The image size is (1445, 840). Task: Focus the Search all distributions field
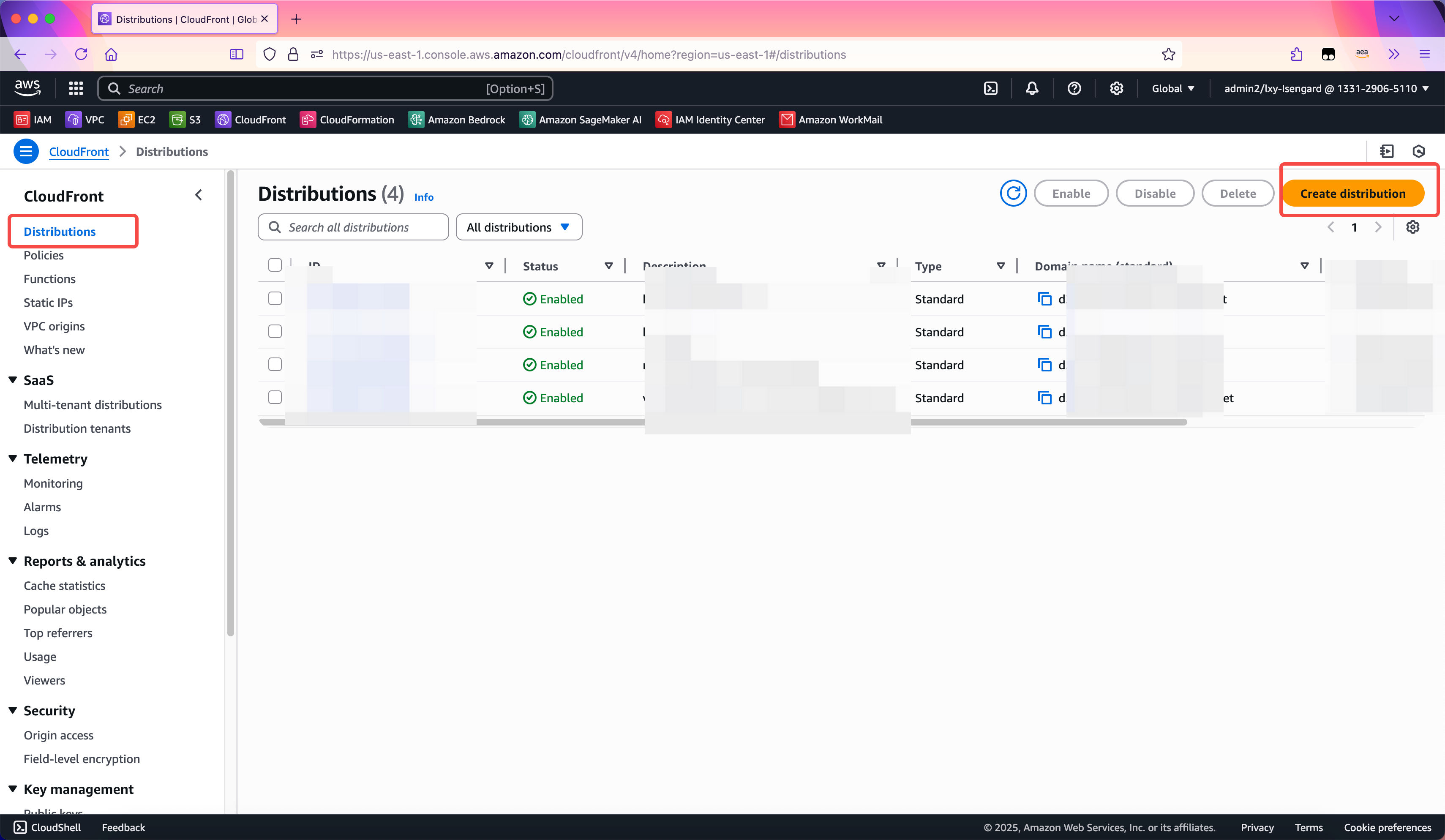click(x=353, y=227)
